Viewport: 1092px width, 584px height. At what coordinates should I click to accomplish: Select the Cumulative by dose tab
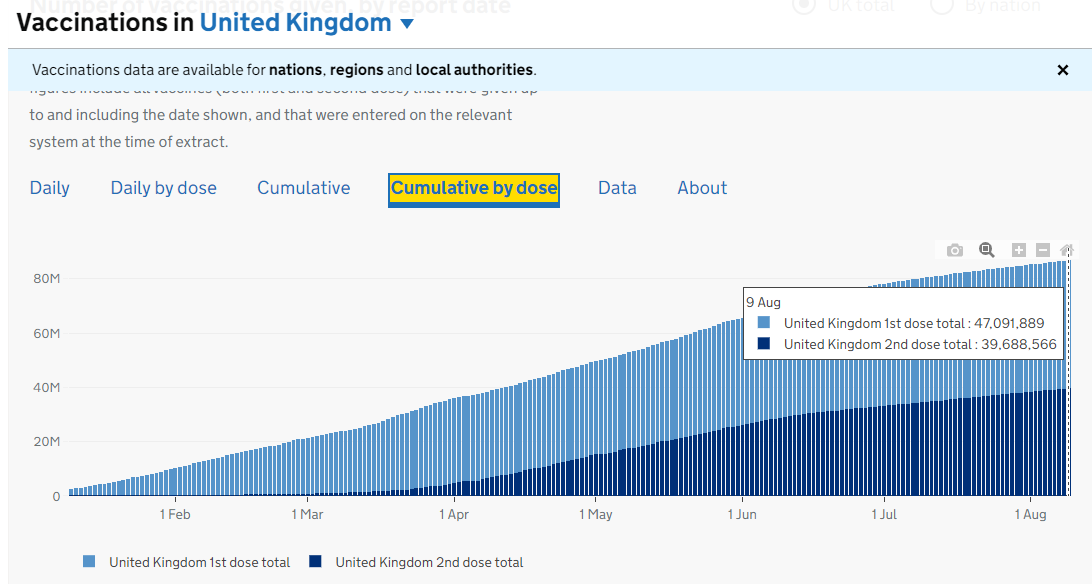(x=474, y=188)
